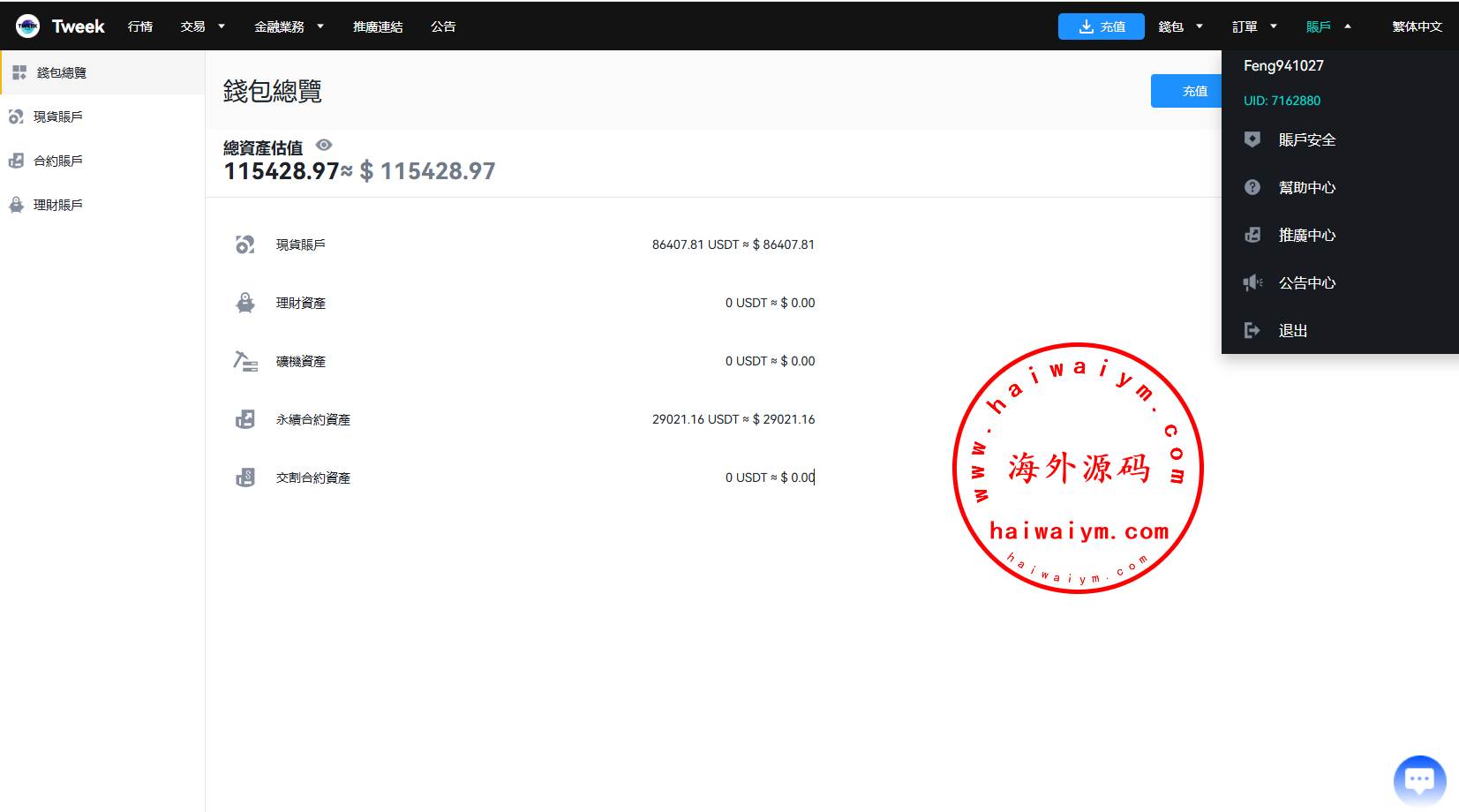Click the 現貨賬戶 row icon in asset list
This screenshot has height=812, width=1459.
click(245, 244)
